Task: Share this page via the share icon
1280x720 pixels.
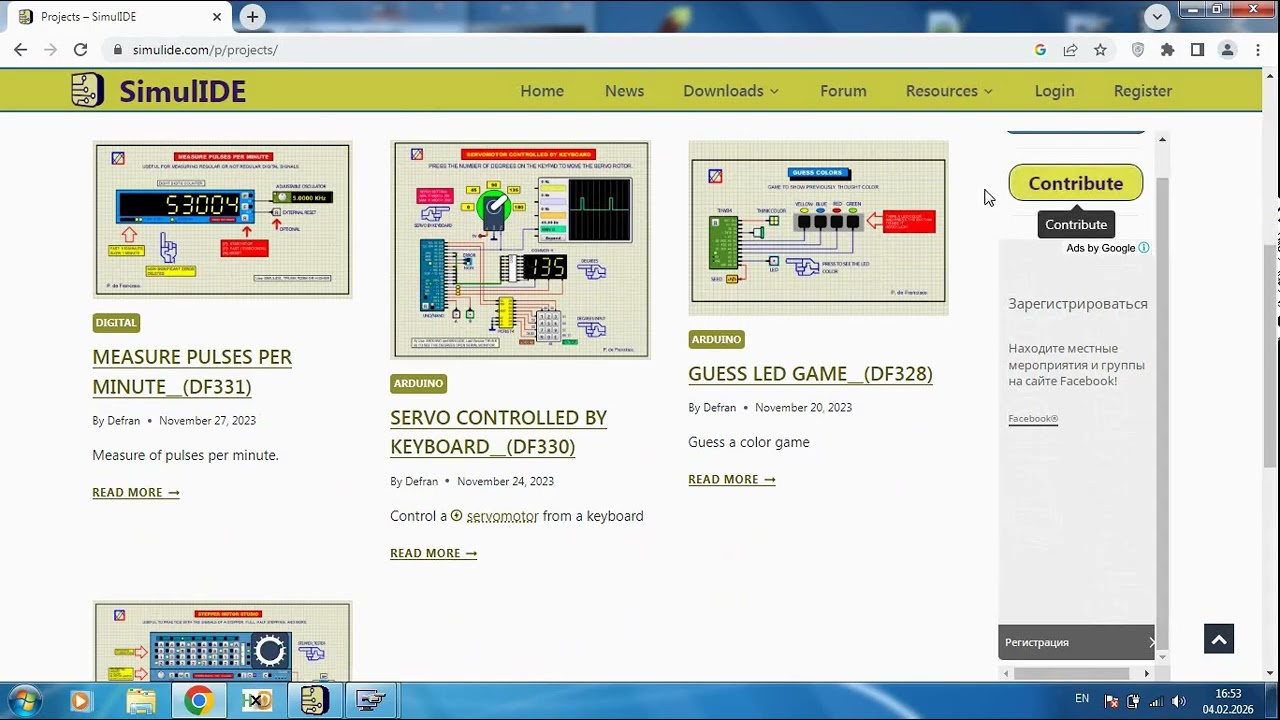Action: coord(1070,49)
